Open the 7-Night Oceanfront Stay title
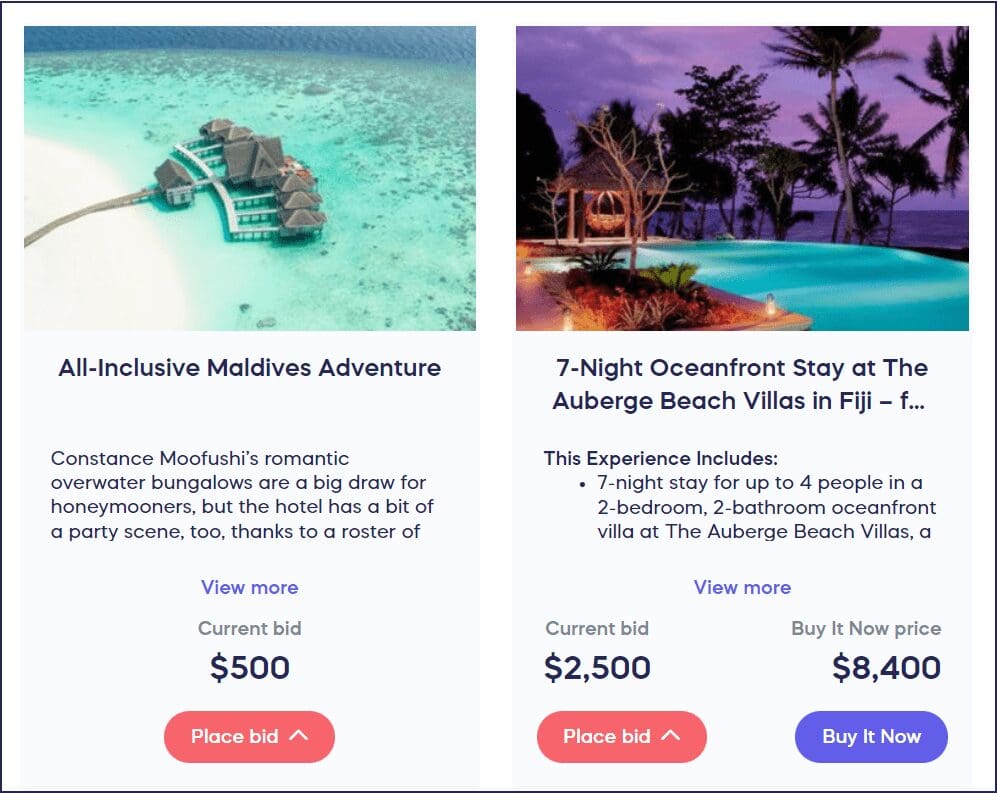 tap(742, 384)
